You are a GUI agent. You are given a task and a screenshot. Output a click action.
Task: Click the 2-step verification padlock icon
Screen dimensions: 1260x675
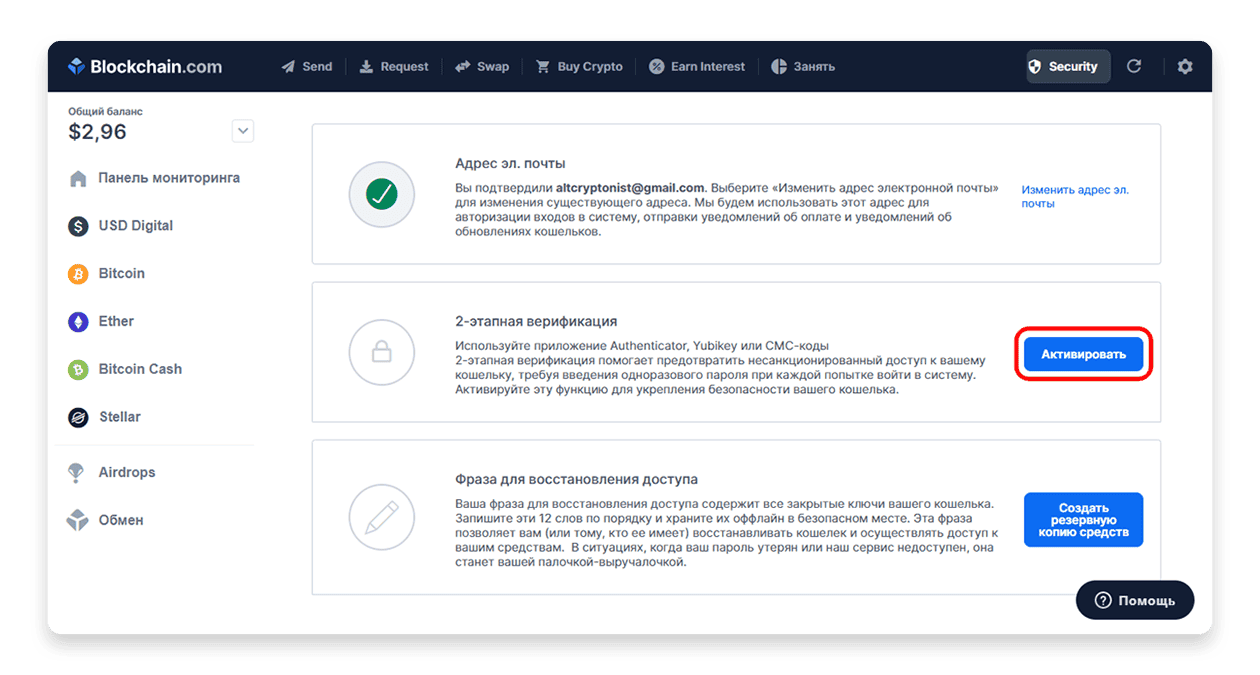[381, 352]
